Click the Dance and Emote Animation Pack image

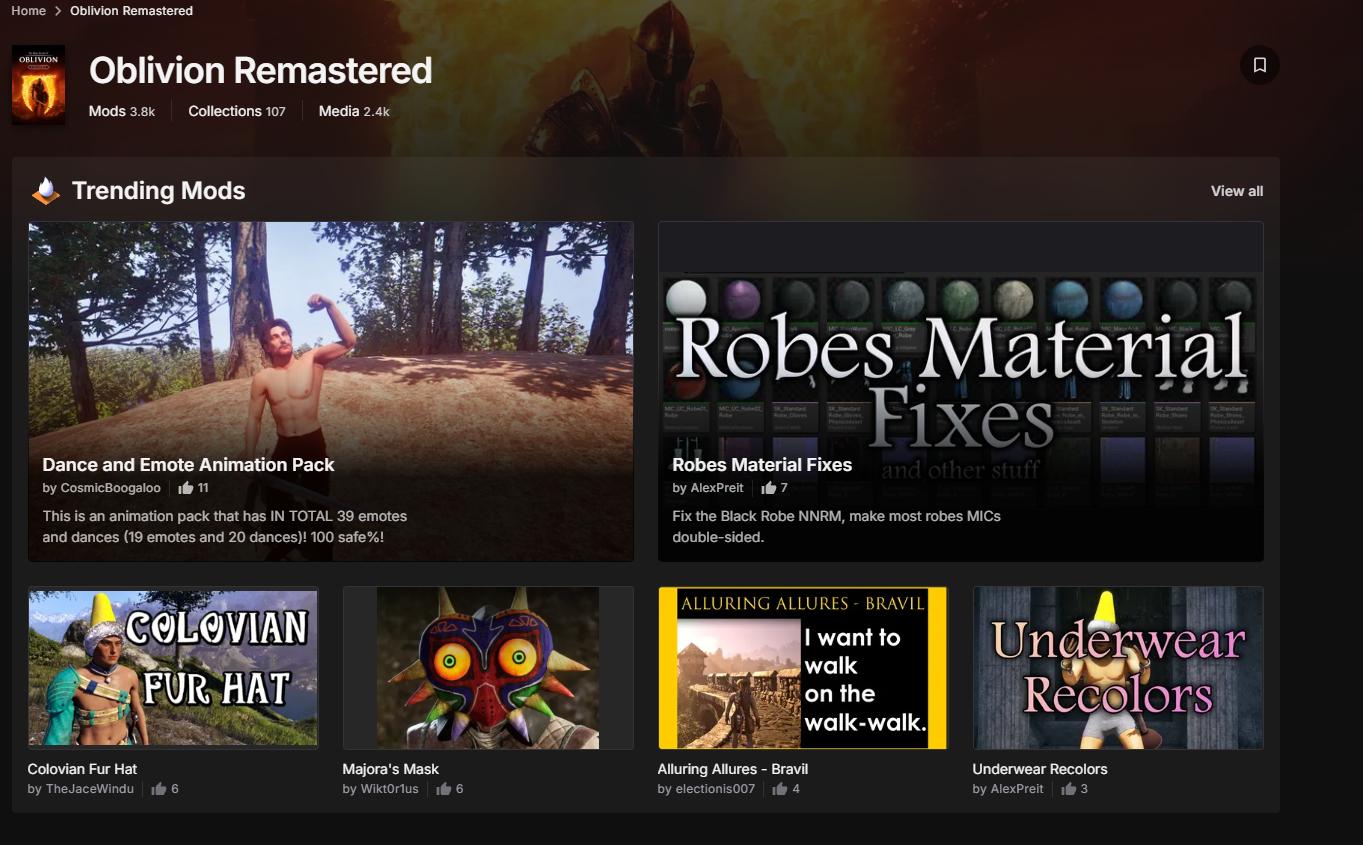pyautogui.click(x=331, y=391)
